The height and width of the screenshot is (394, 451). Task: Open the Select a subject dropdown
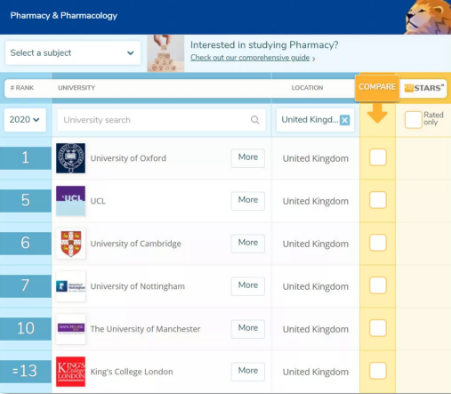click(73, 53)
